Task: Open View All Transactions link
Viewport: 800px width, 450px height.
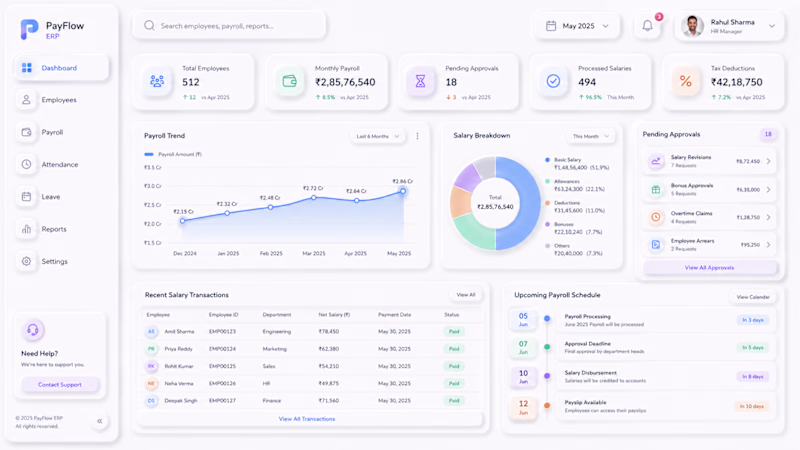Action: tap(307, 419)
